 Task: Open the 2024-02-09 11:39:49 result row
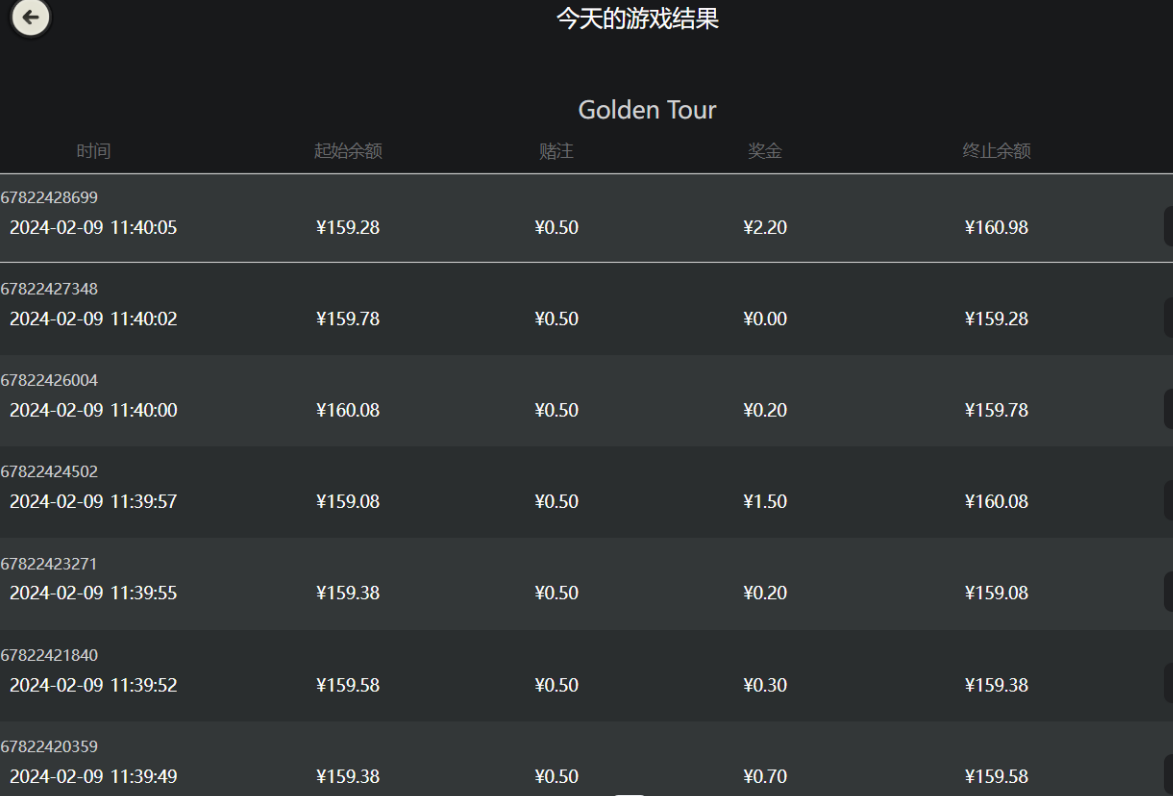[586, 759]
